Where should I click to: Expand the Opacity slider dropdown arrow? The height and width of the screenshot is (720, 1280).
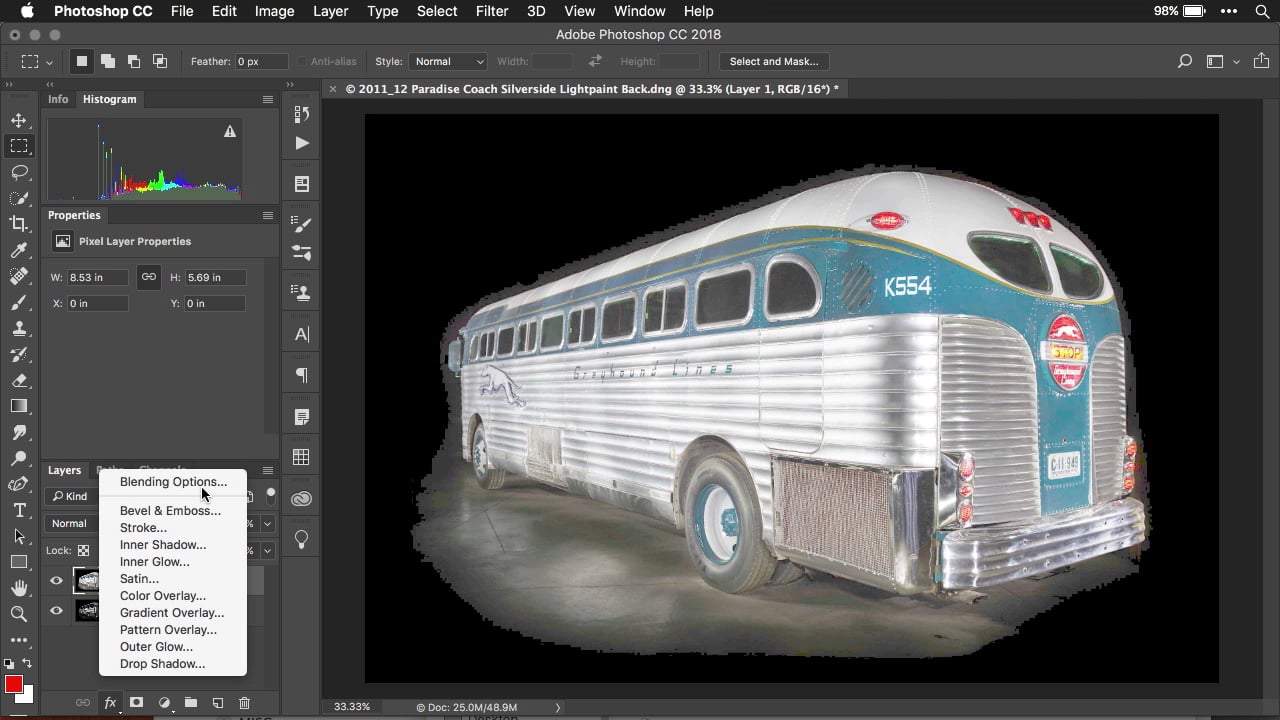(x=268, y=523)
